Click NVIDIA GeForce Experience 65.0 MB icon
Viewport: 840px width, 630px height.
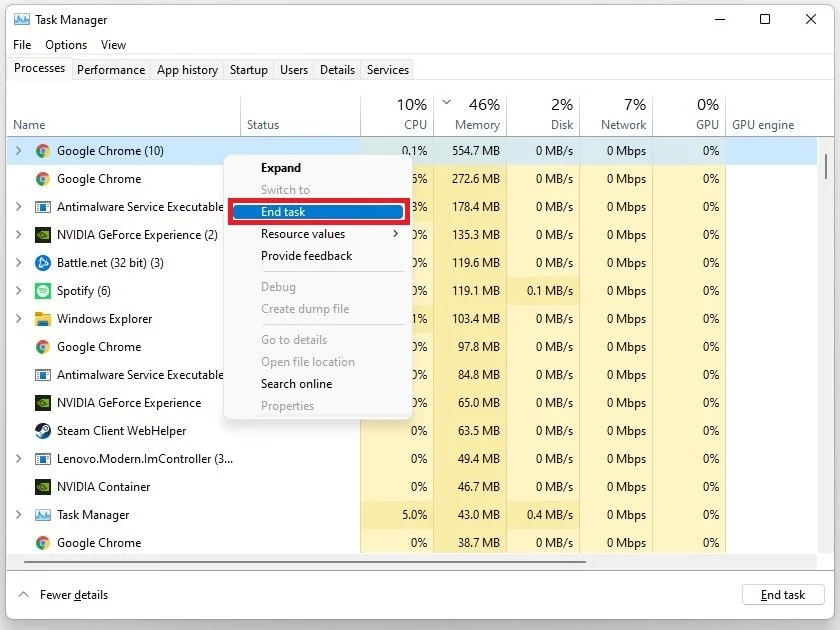(43, 403)
